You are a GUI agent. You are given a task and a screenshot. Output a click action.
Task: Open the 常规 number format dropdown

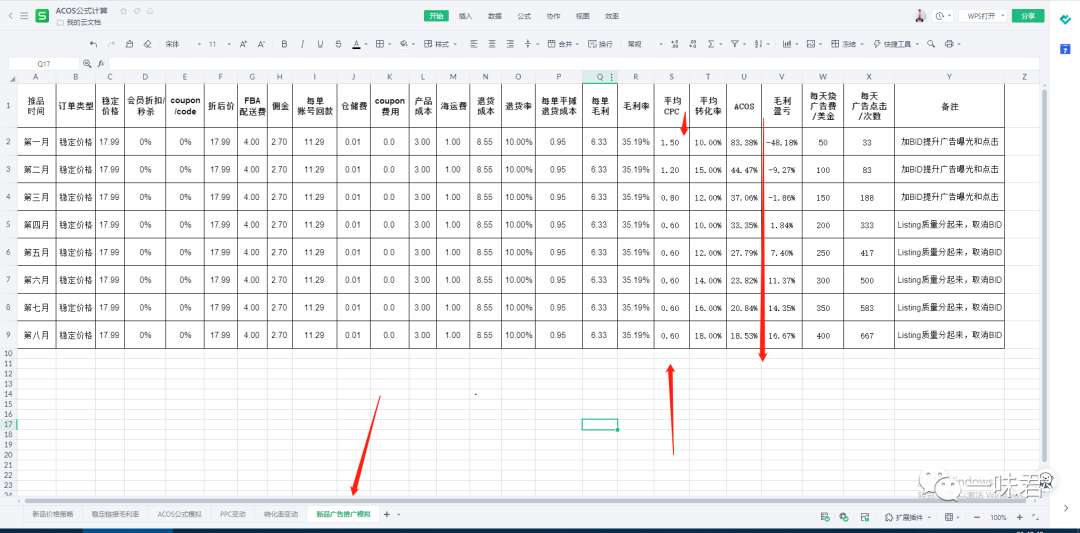point(645,44)
